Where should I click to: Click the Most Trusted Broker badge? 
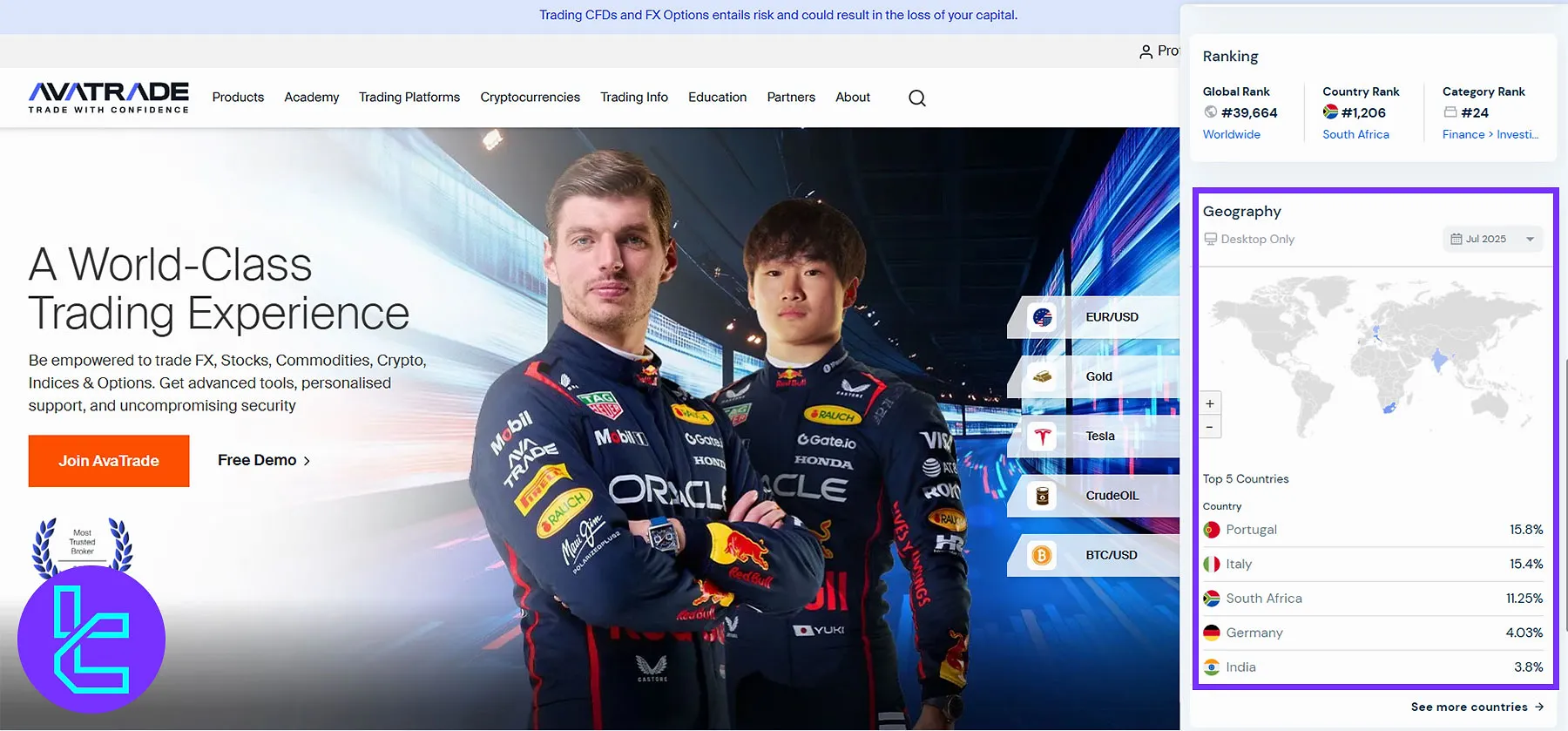click(83, 543)
